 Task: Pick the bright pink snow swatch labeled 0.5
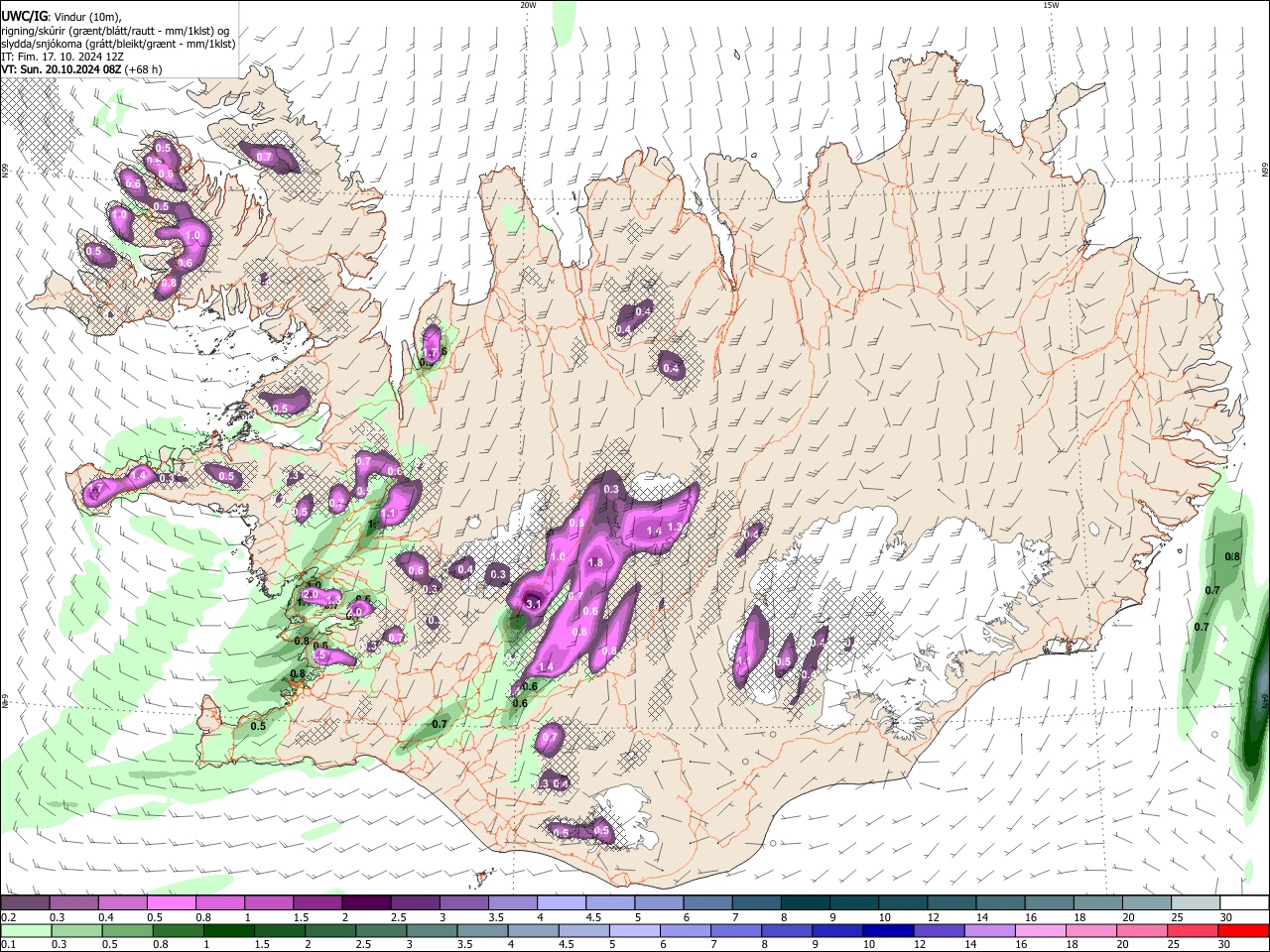click(x=171, y=902)
